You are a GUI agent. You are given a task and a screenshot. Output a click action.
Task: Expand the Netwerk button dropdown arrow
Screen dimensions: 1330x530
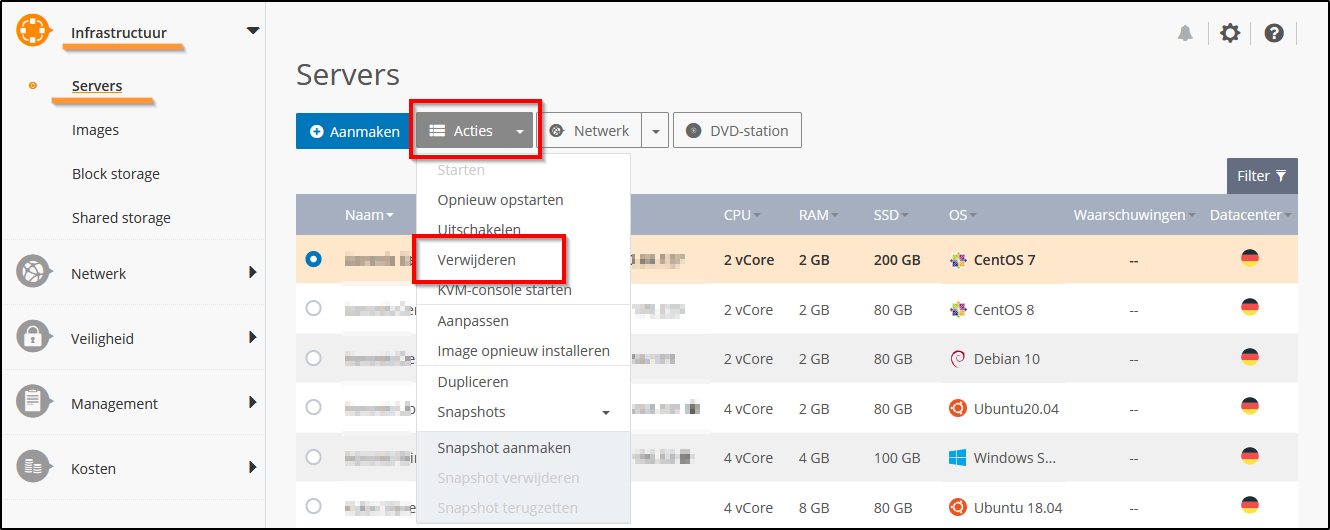point(655,131)
